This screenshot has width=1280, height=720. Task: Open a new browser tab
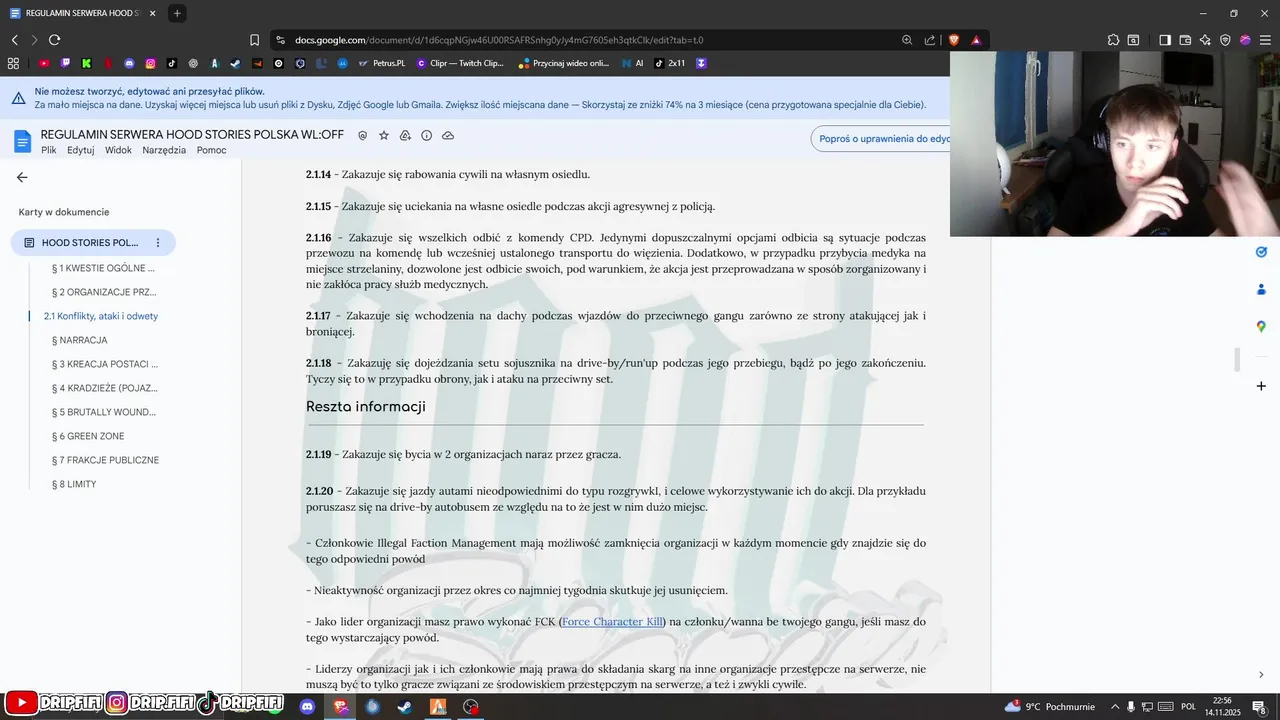177,13
